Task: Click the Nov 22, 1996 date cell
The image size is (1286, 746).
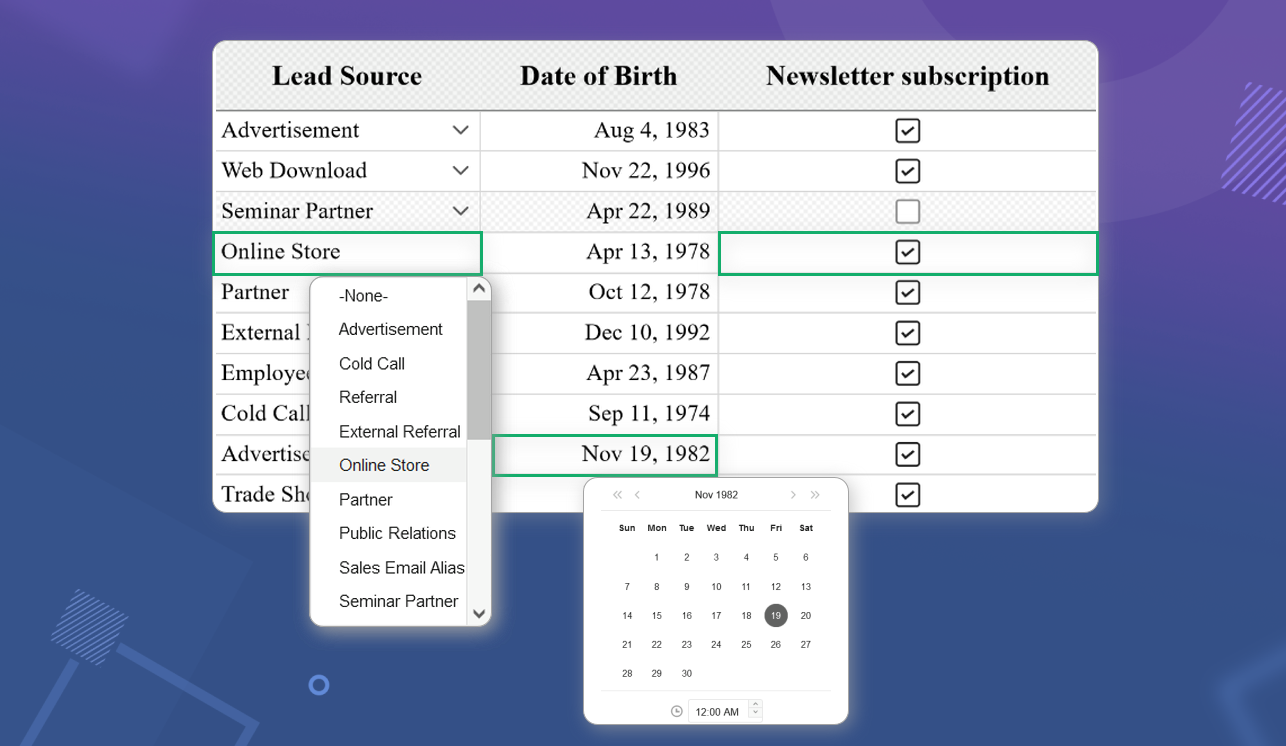Action: [599, 171]
